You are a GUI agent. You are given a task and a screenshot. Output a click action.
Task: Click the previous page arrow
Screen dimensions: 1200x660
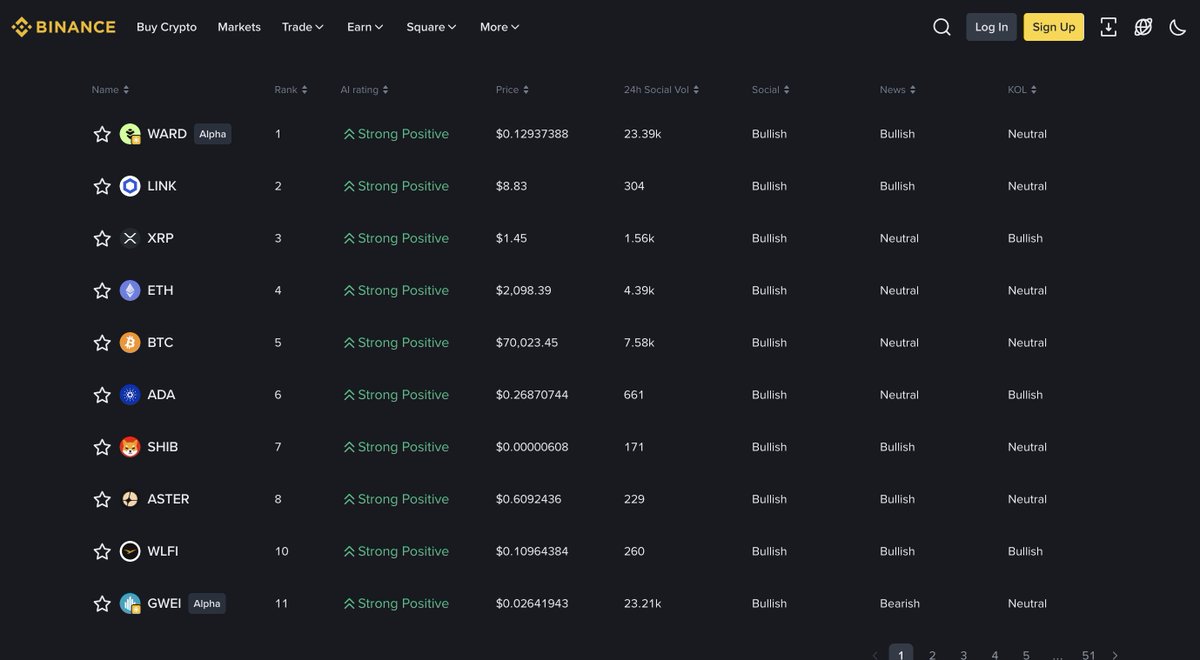coord(875,655)
